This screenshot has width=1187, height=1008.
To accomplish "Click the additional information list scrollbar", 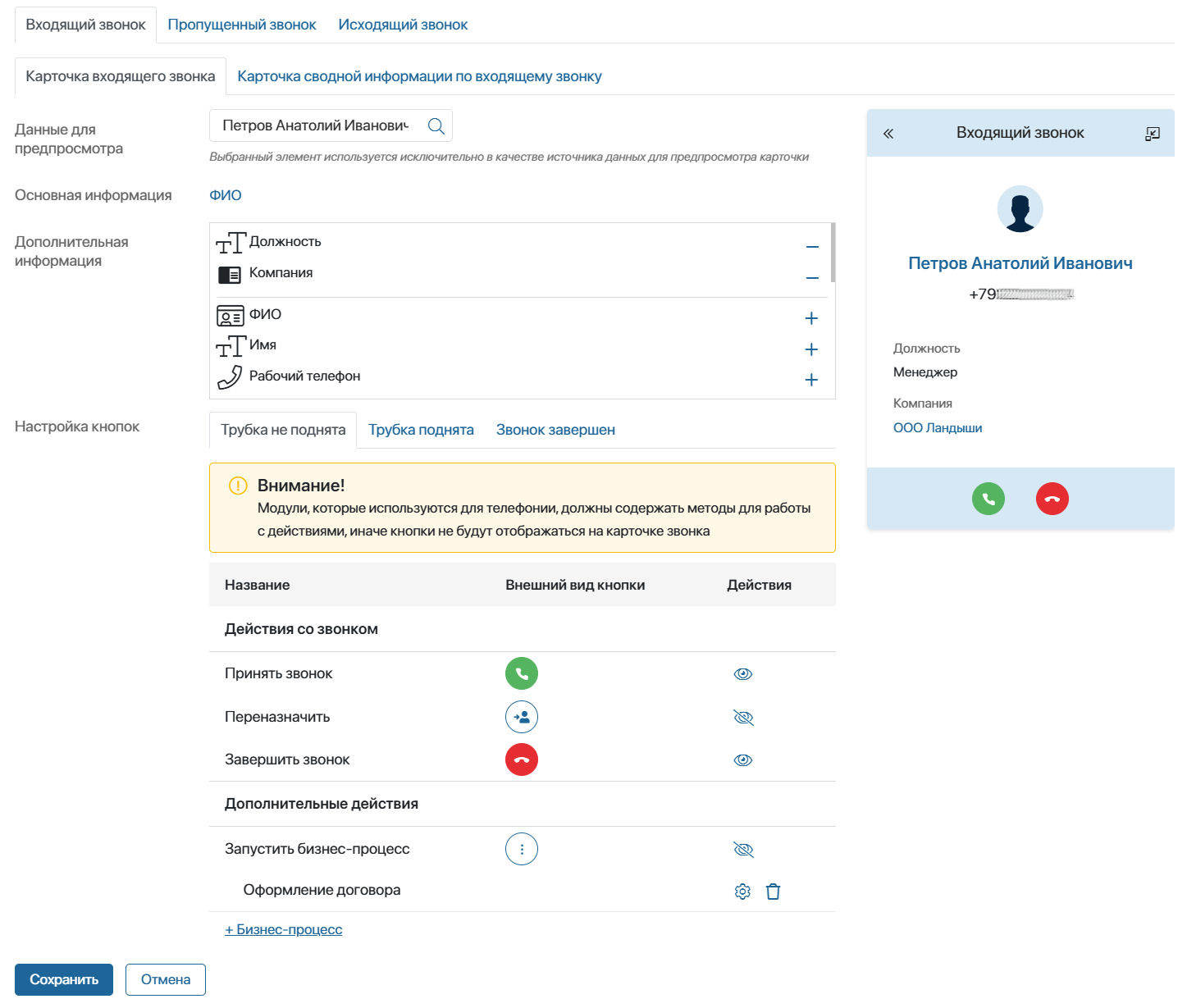I will (833, 252).
